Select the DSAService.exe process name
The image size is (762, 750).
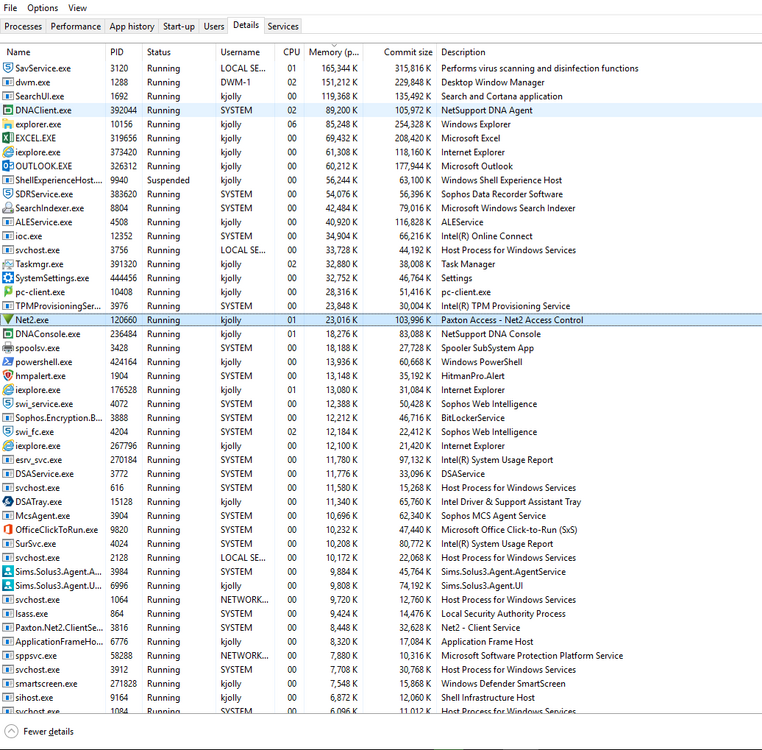[45, 474]
